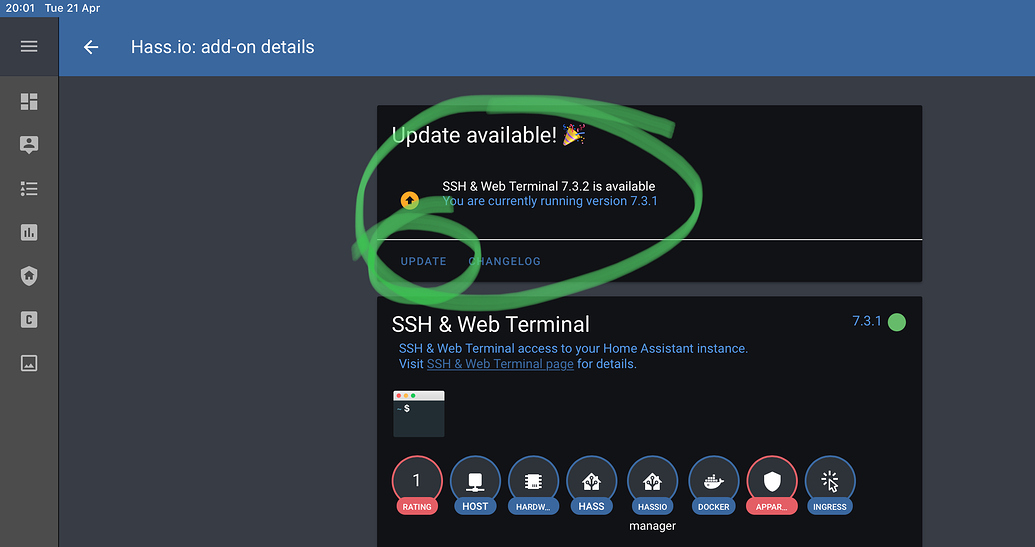Click the DOCKER whale badge

pos(714,486)
